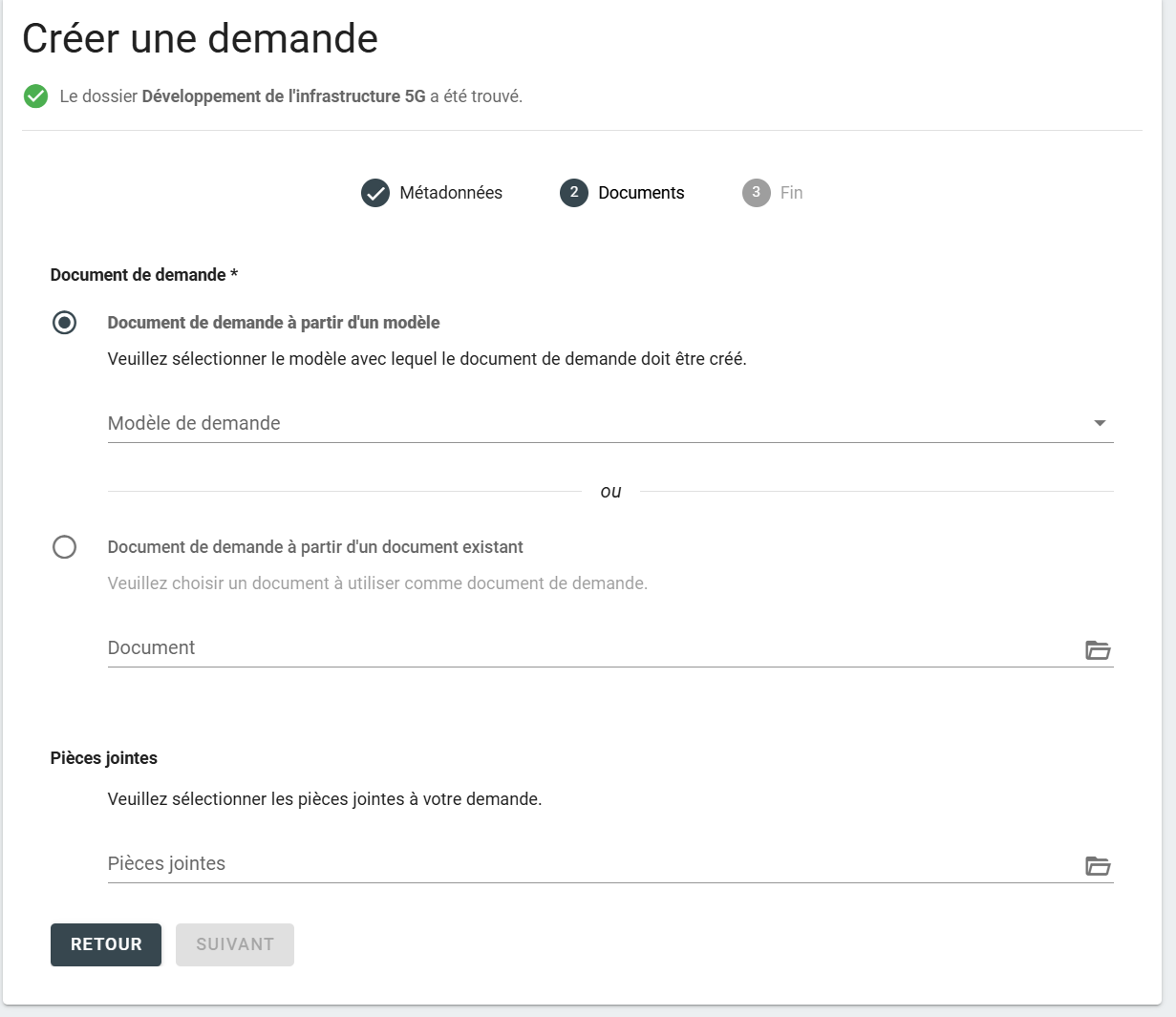Select radio button for document from model
Image resolution: width=1176 pixels, height=1017 pixels.
64,323
